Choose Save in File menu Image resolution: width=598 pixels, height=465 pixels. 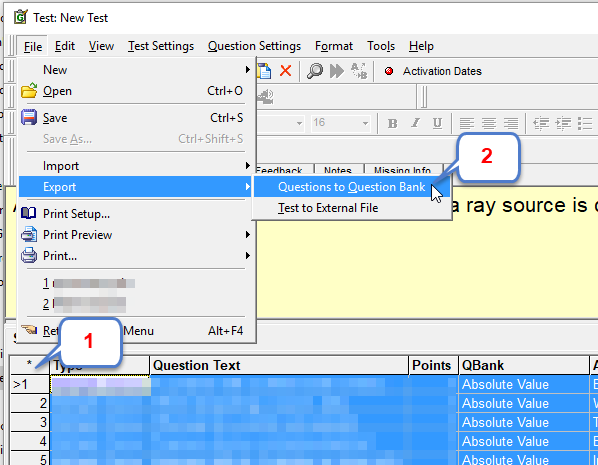point(135,118)
